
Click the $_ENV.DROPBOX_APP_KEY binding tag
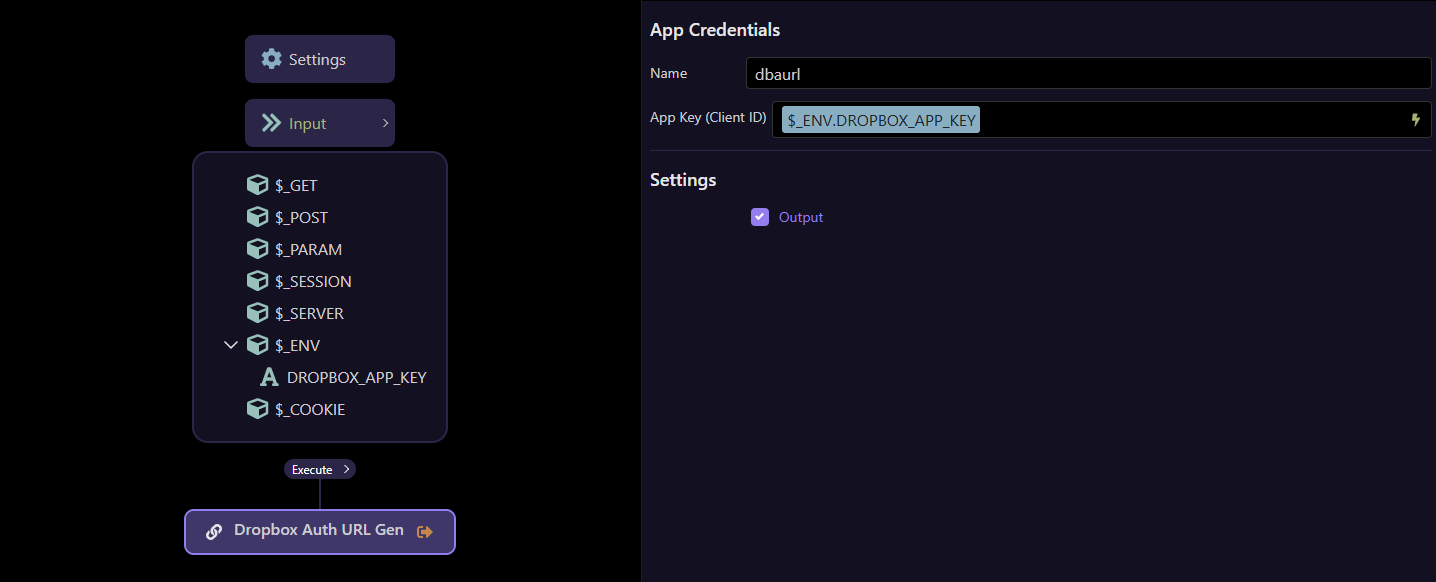point(881,120)
